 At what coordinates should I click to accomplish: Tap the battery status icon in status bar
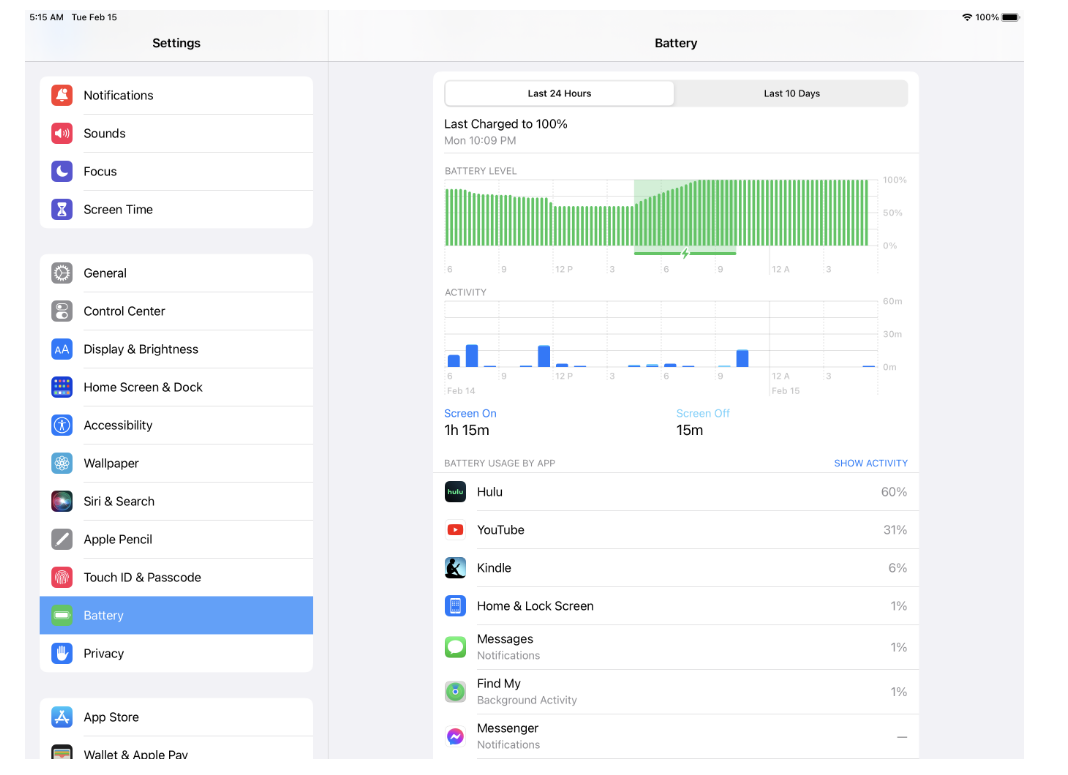tap(1010, 17)
